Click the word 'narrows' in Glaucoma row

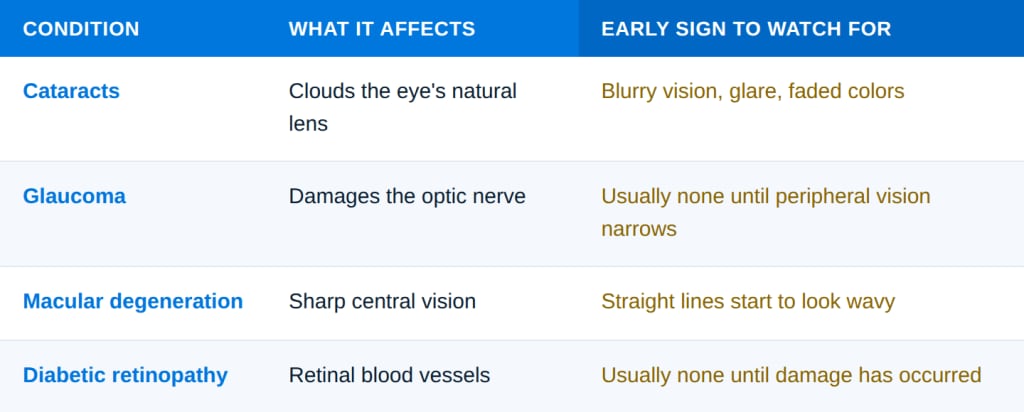click(x=639, y=229)
